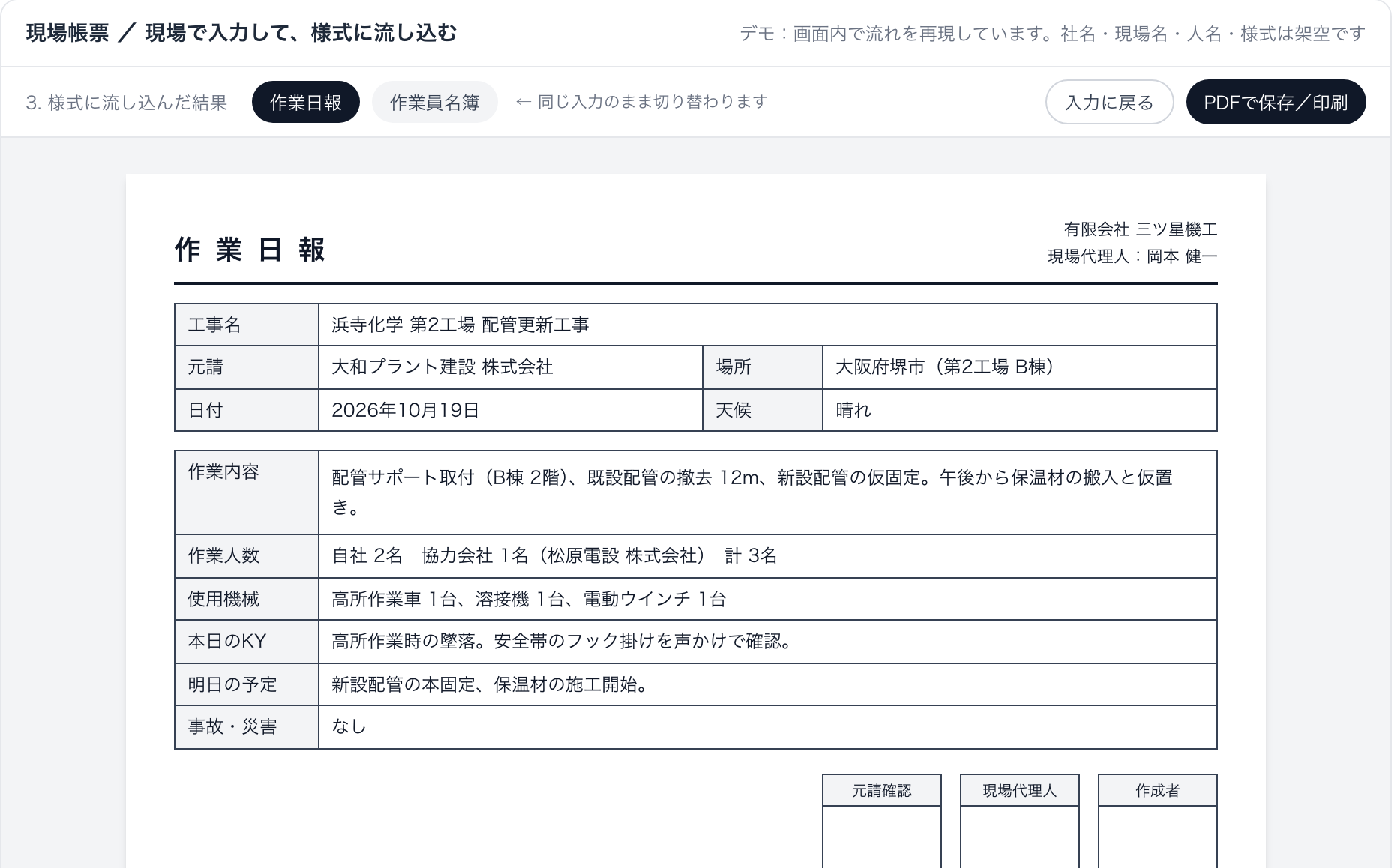The image size is (1392, 868).
Task: Click the 高所作業車 1台 machines cell
Action: point(767,599)
